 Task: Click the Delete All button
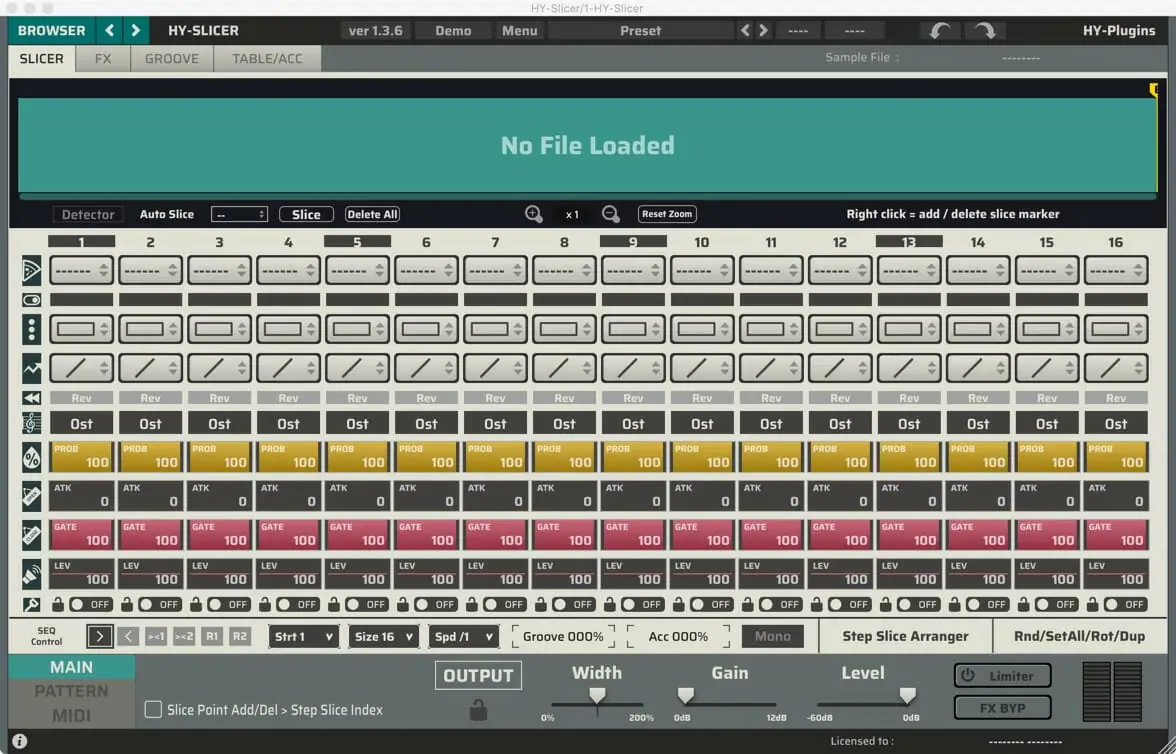(x=372, y=215)
